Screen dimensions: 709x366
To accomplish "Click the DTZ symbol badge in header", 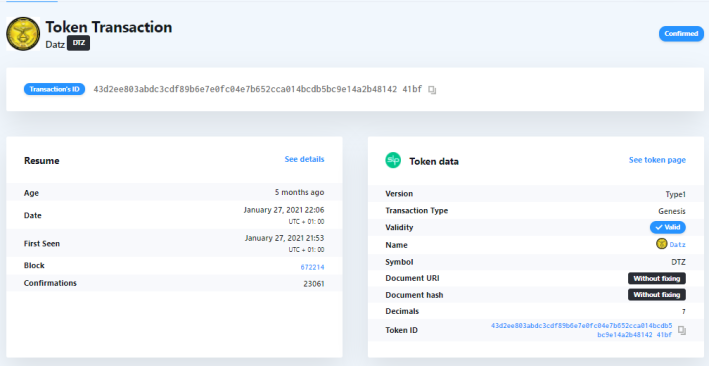I will 79,43.
